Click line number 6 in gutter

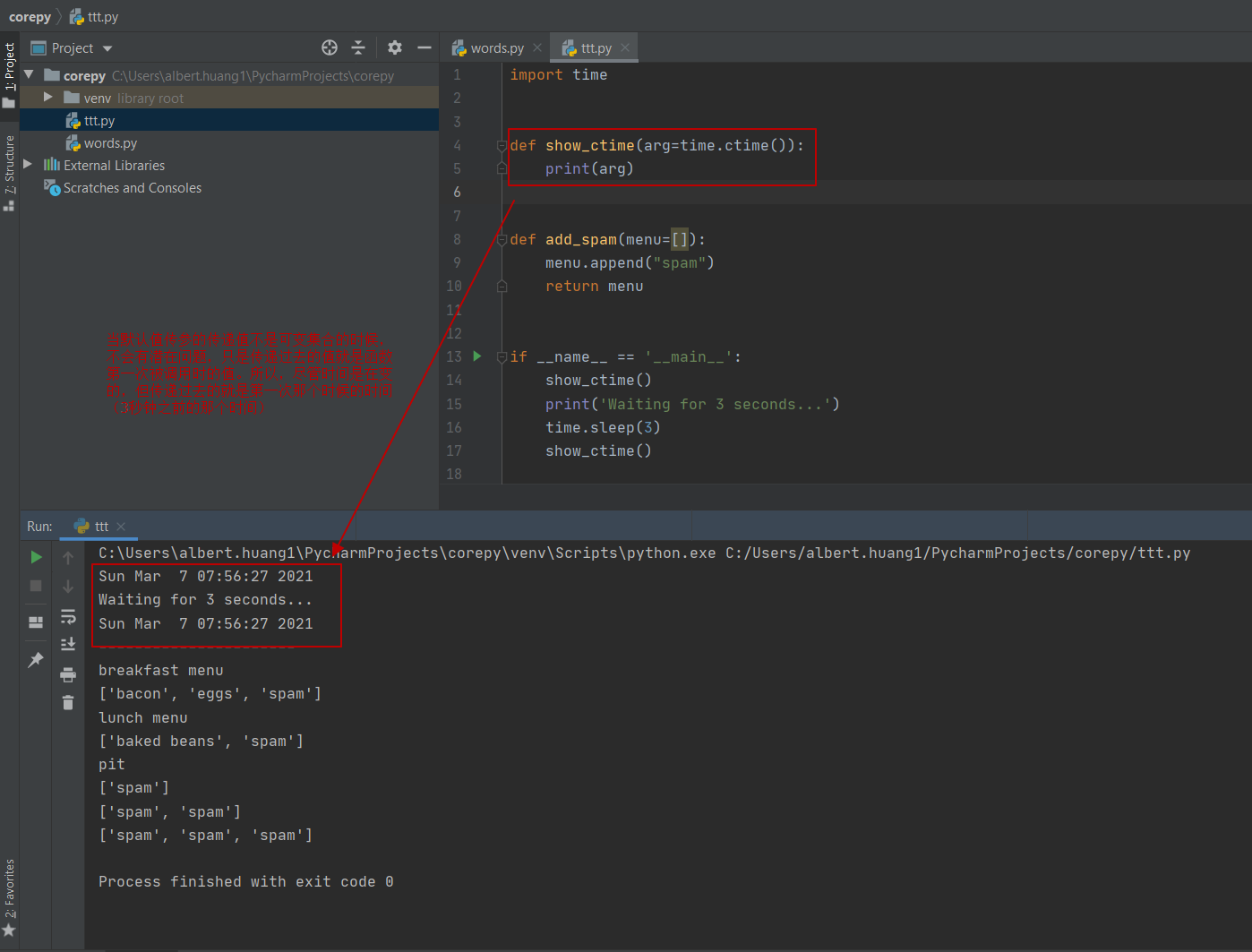point(457,192)
